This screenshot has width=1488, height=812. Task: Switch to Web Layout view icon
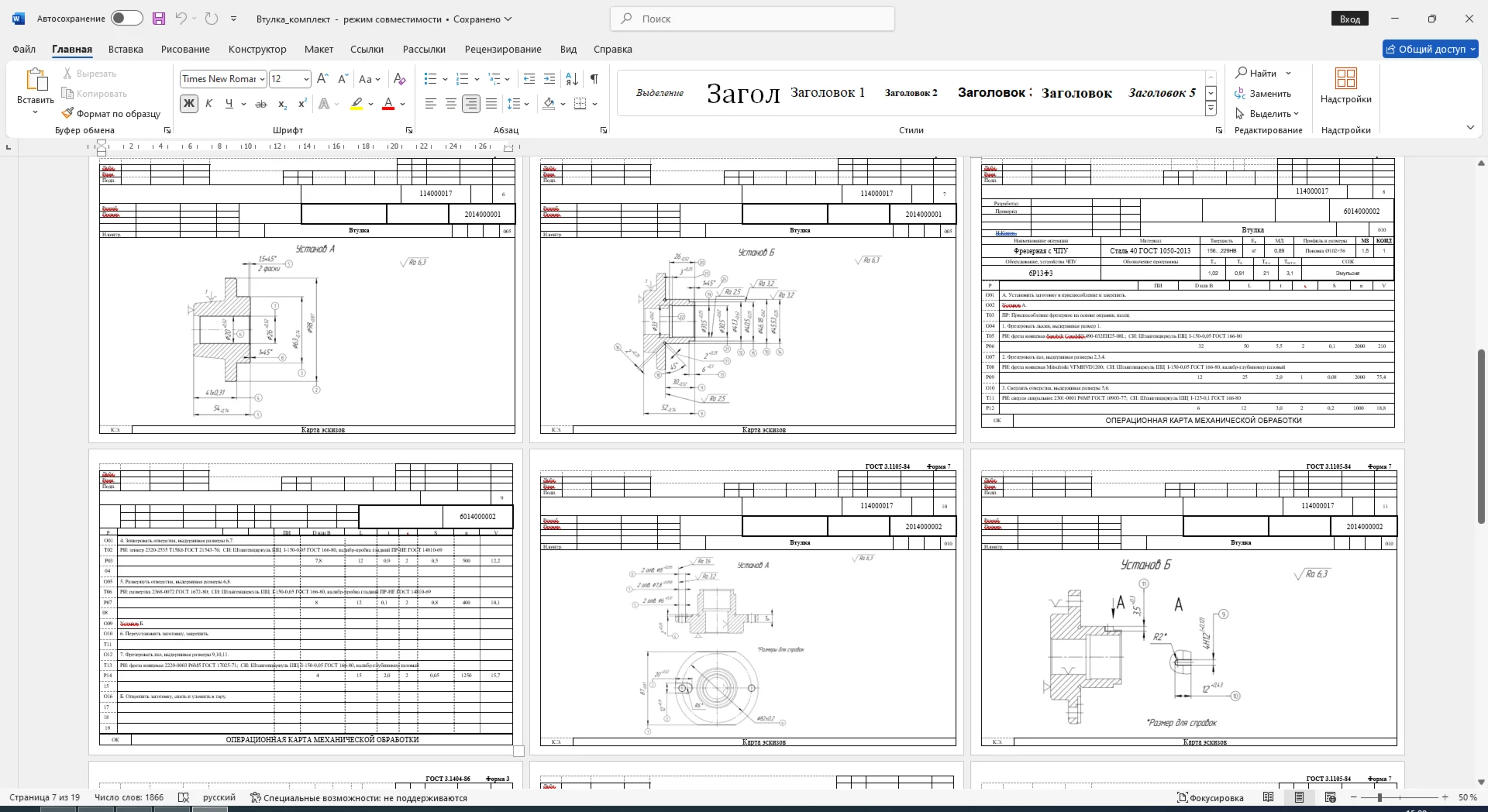pyautogui.click(x=1331, y=797)
